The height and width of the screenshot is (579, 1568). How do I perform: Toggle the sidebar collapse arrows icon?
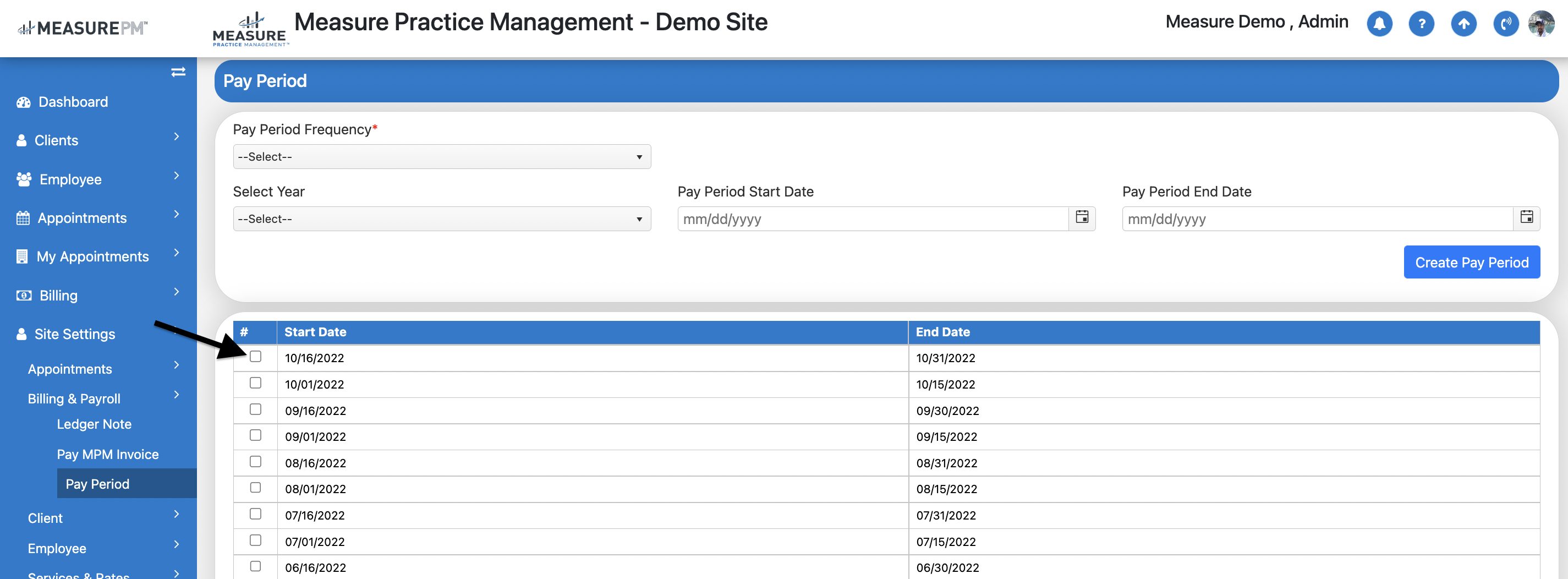178,72
